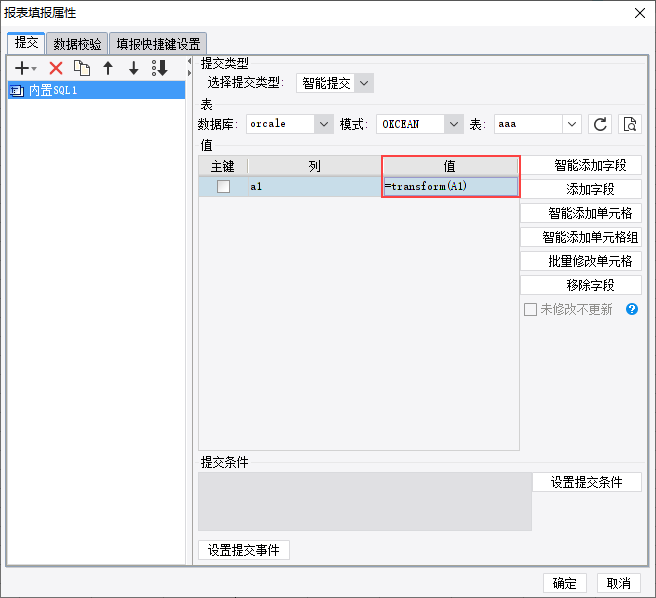Click 智能添加字段 button
The image size is (656, 598).
tap(581, 165)
